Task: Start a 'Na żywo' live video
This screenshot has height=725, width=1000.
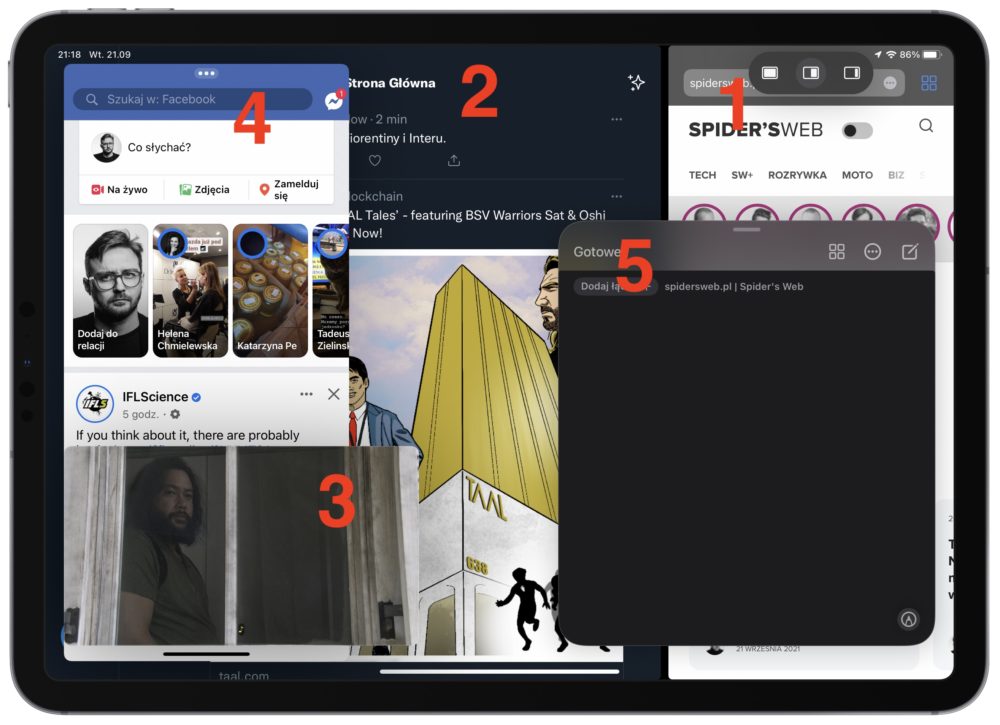Action: point(120,189)
